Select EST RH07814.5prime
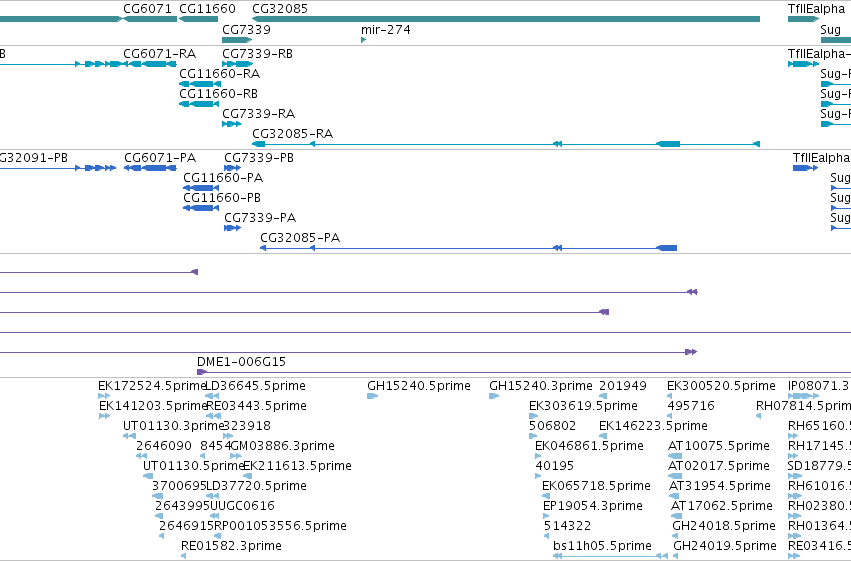Screen dimensions: 851x561 pyautogui.click(x=803, y=406)
